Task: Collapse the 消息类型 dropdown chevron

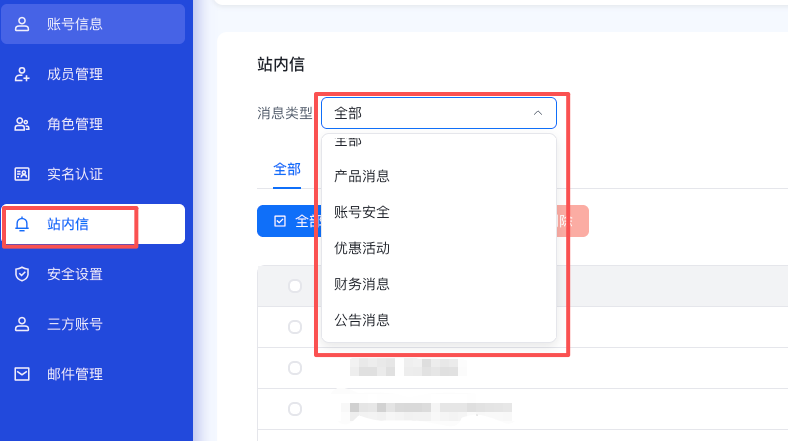Action: (x=538, y=113)
